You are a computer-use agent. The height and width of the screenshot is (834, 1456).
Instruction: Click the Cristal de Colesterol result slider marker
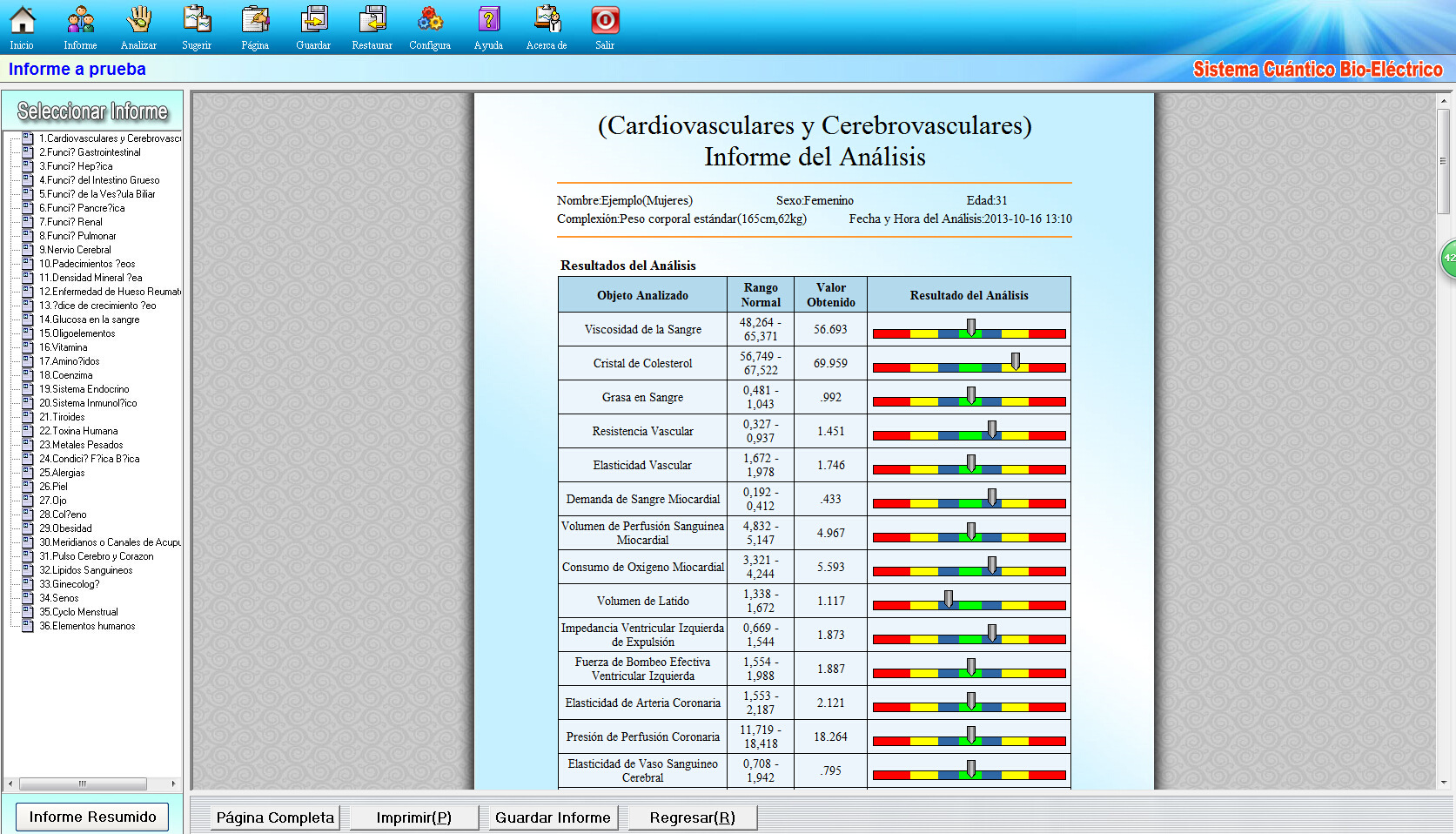click(x=1015, y=361)
